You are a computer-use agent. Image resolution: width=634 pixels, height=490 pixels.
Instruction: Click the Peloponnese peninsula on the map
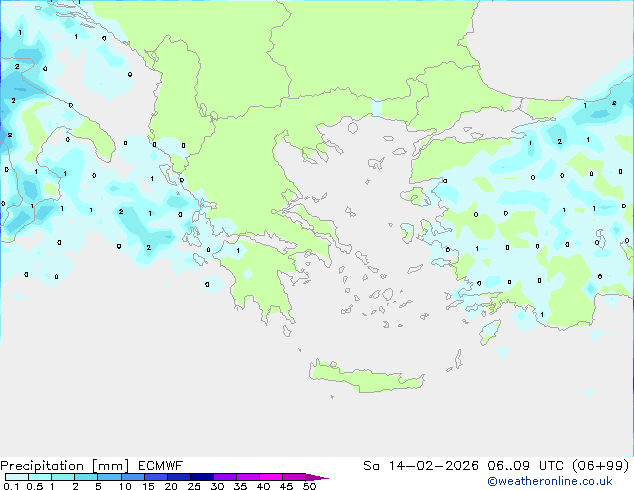pyautogui.click(x=263, y=279)
